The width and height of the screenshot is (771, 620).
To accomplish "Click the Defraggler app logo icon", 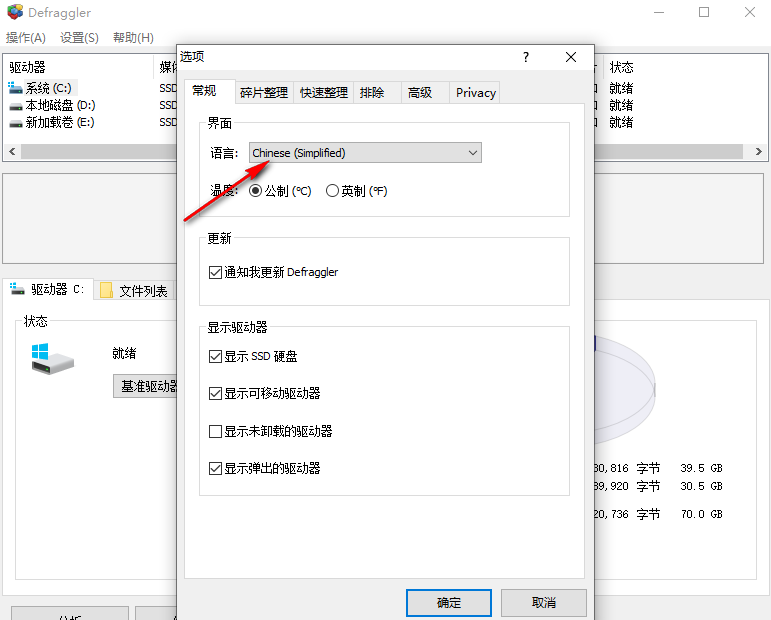I will point(15,12).
